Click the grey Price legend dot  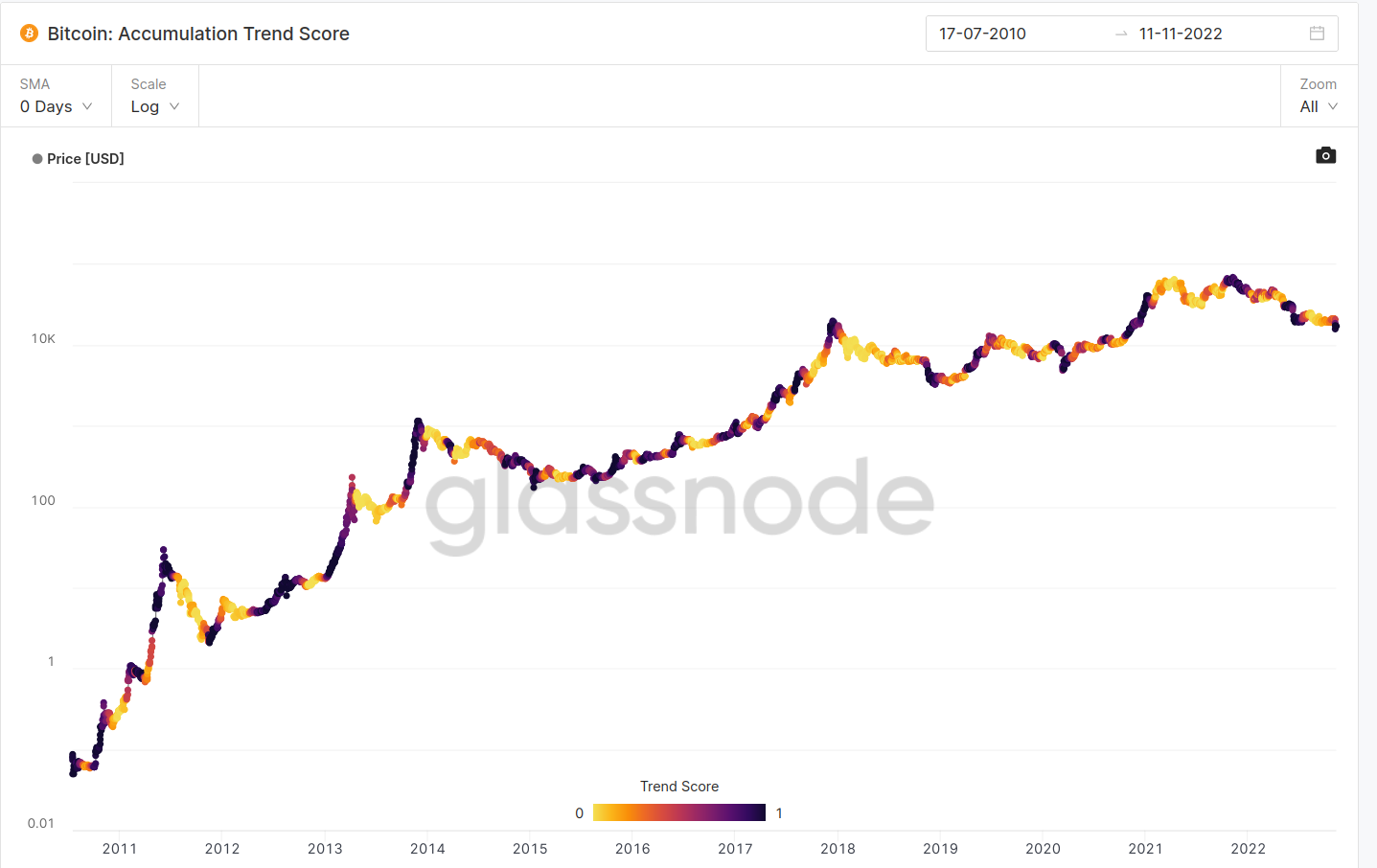point(37,159)
